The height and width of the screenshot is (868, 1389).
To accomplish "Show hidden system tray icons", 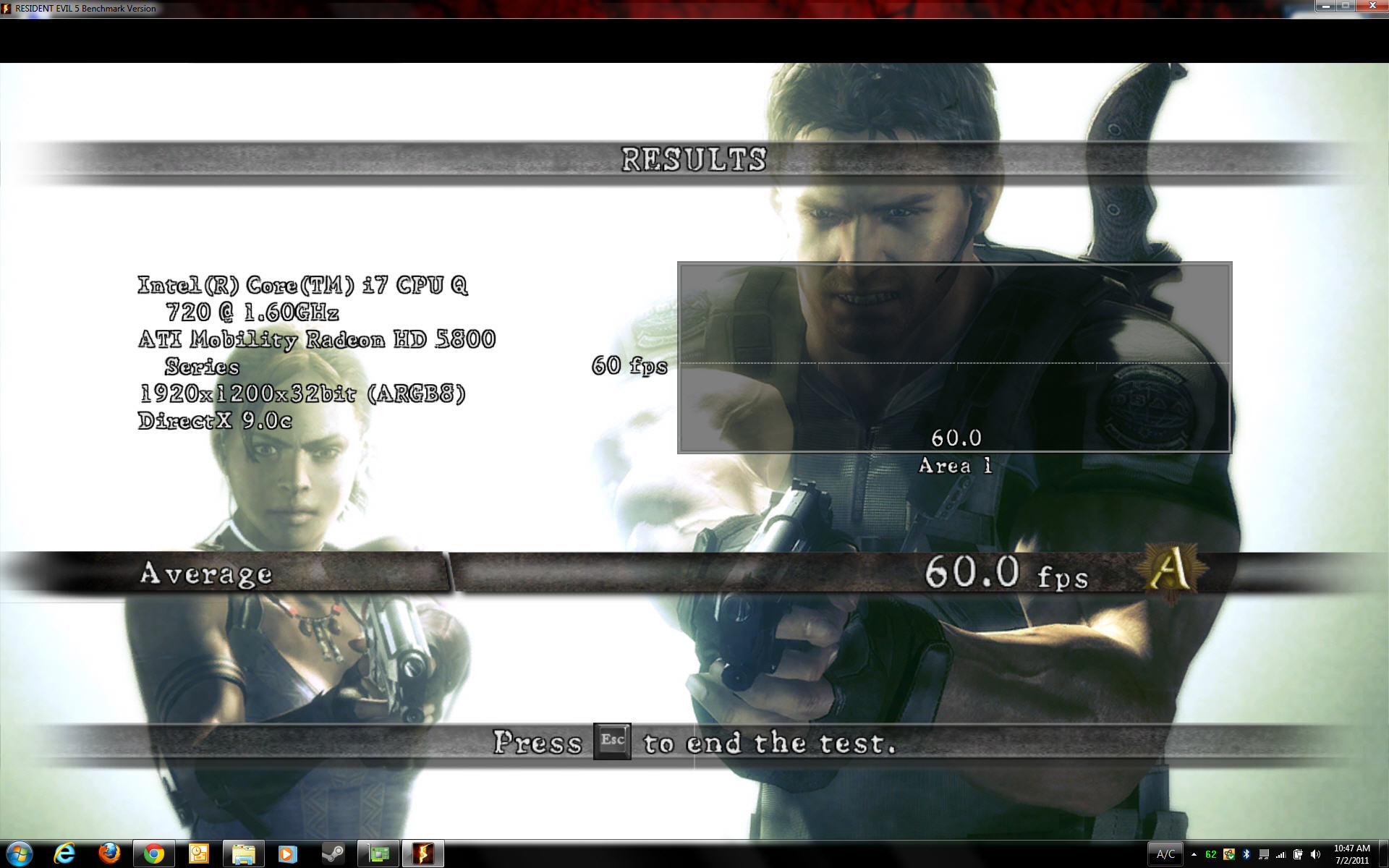I will pos(1194,855).
